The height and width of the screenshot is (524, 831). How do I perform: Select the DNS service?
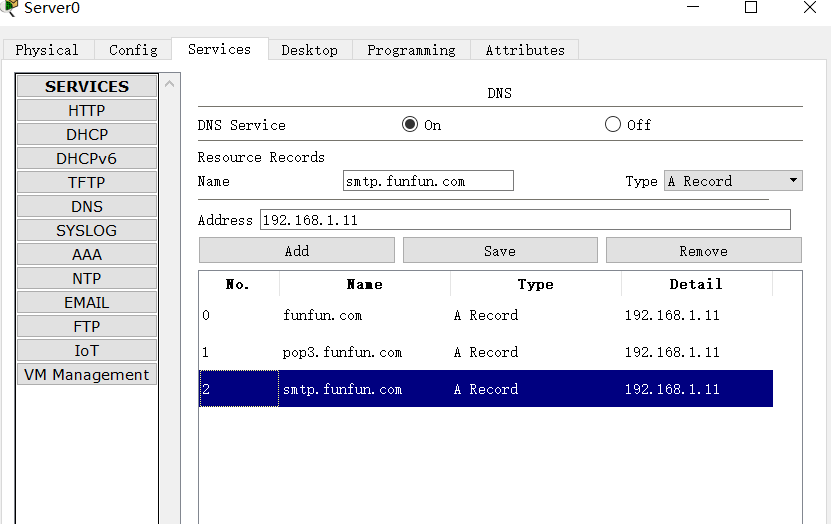[x=87, y=206]
